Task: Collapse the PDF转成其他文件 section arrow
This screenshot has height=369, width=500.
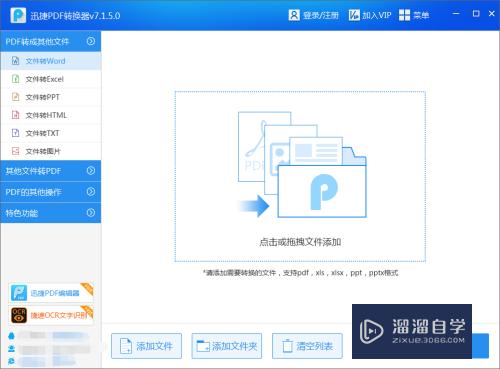Action: tap(91, 41)
